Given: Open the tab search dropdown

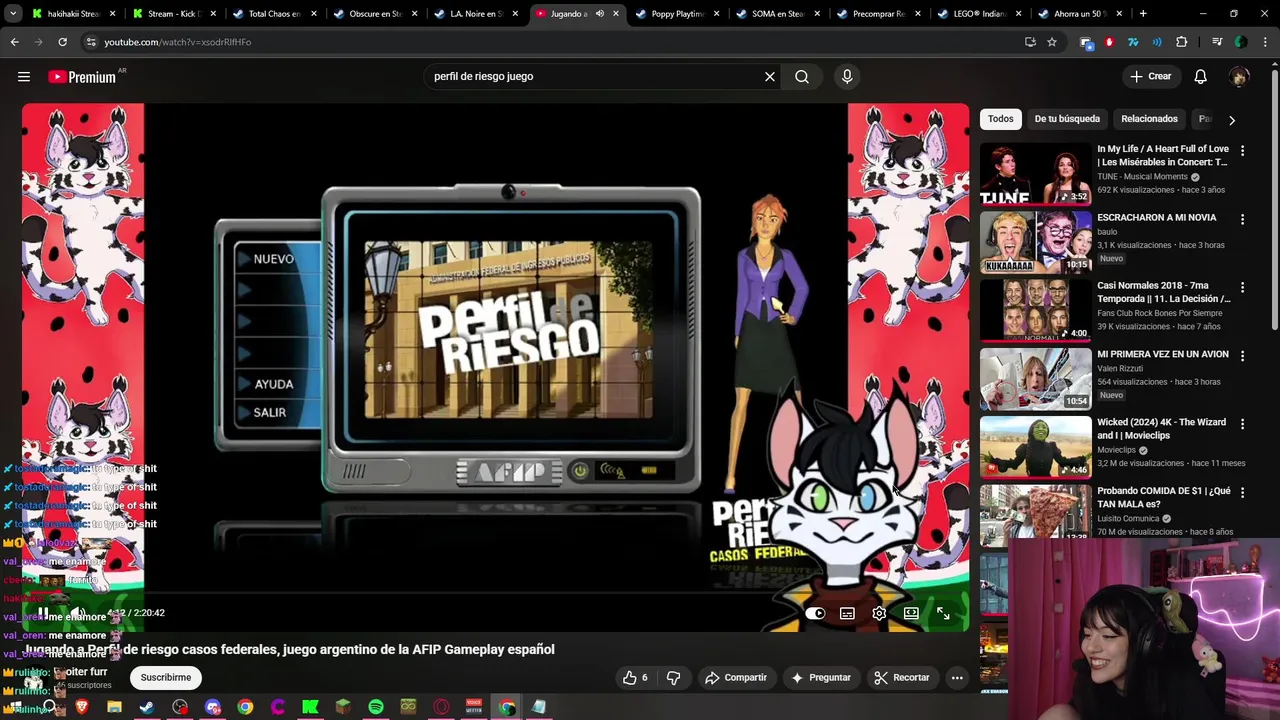Looking at the screenshot, I should 14,14.
